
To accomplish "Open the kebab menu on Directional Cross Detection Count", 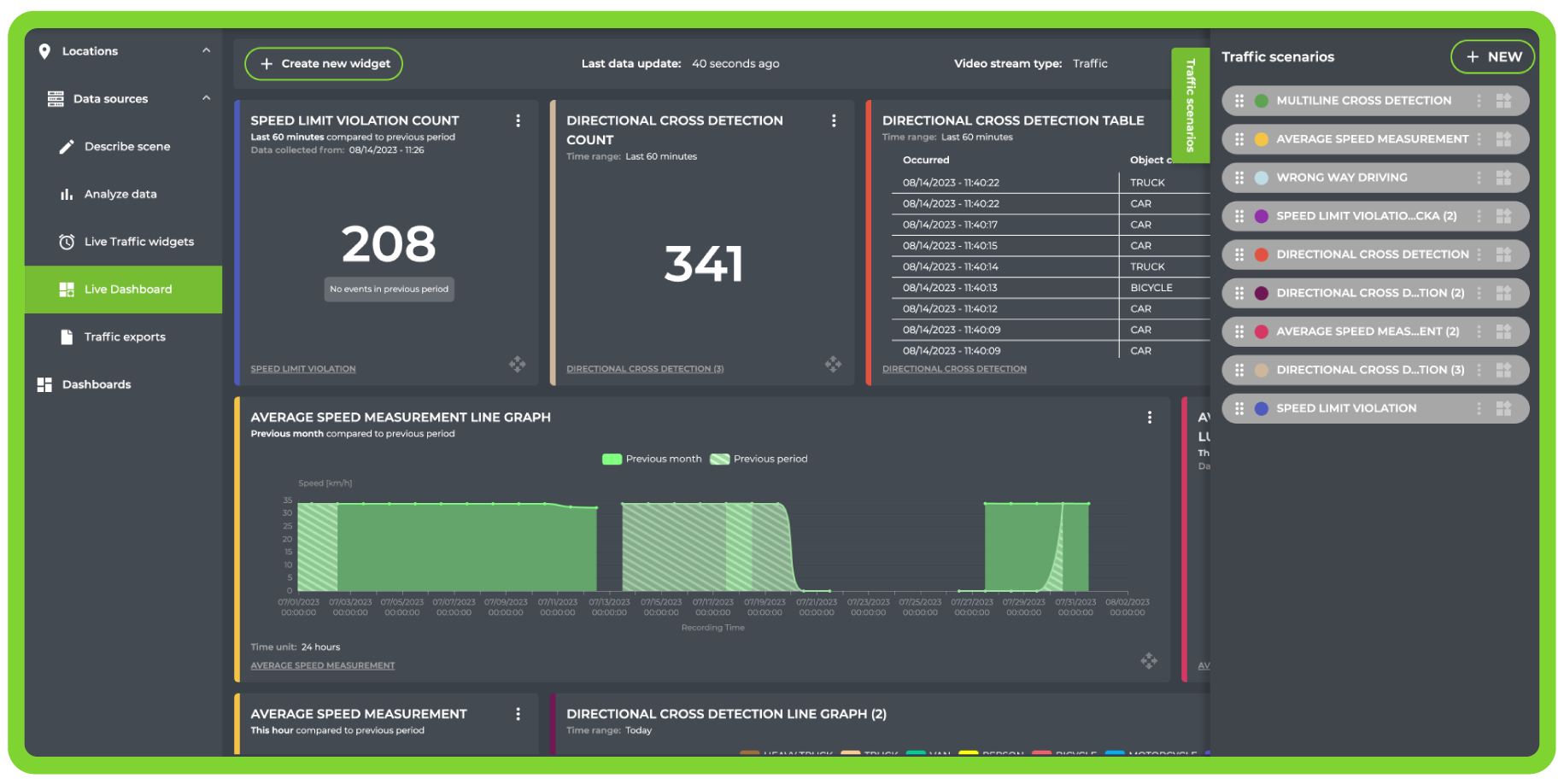I will pos(835,120).
